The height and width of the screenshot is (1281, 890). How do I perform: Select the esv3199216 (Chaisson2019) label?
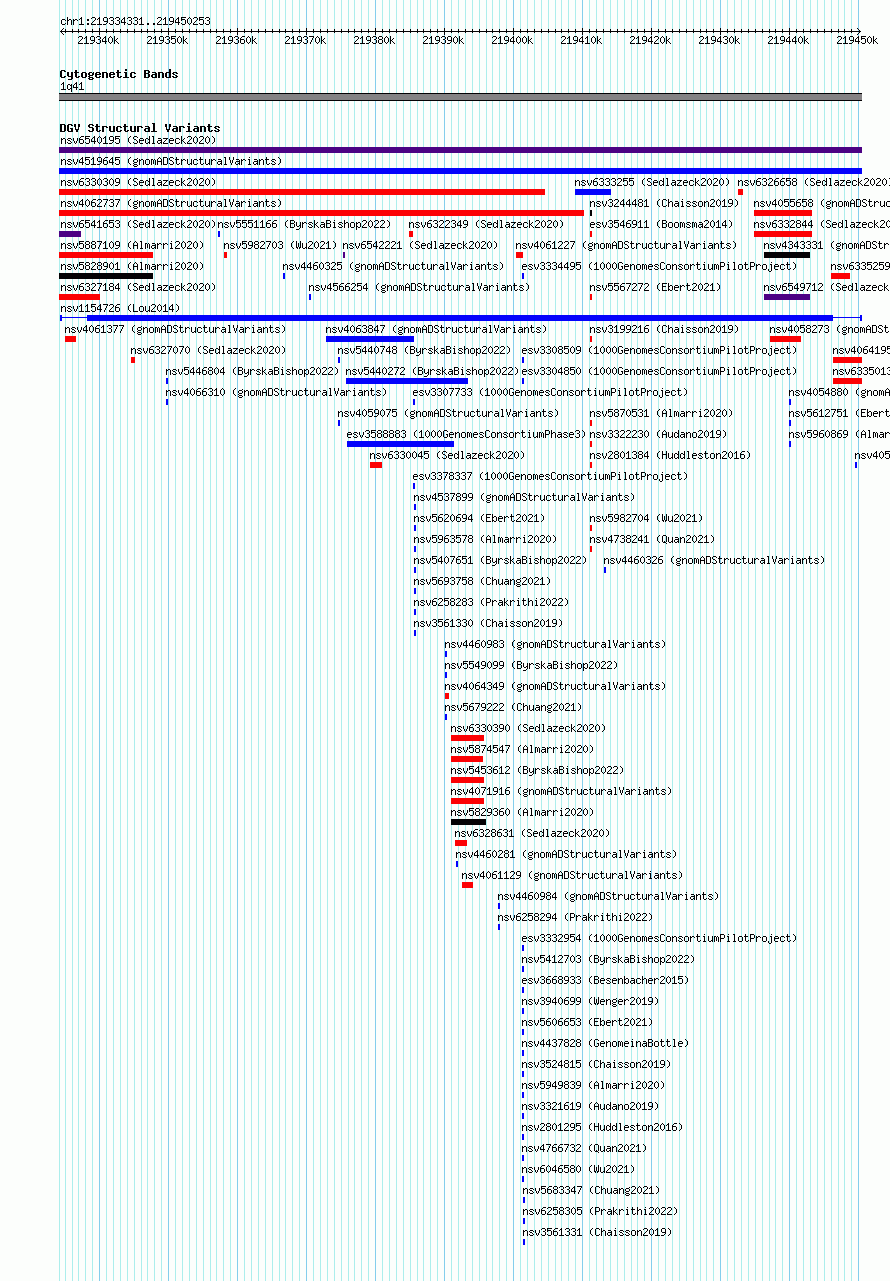tap(664, 329)
